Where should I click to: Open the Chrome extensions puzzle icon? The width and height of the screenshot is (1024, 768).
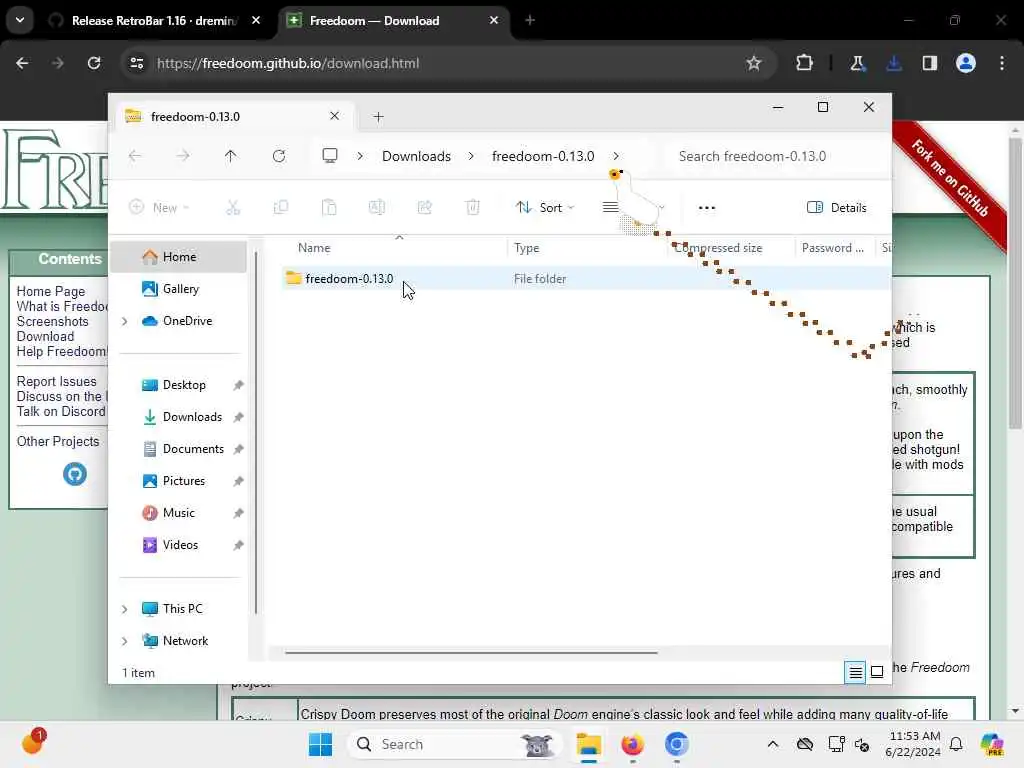(805, 63)
